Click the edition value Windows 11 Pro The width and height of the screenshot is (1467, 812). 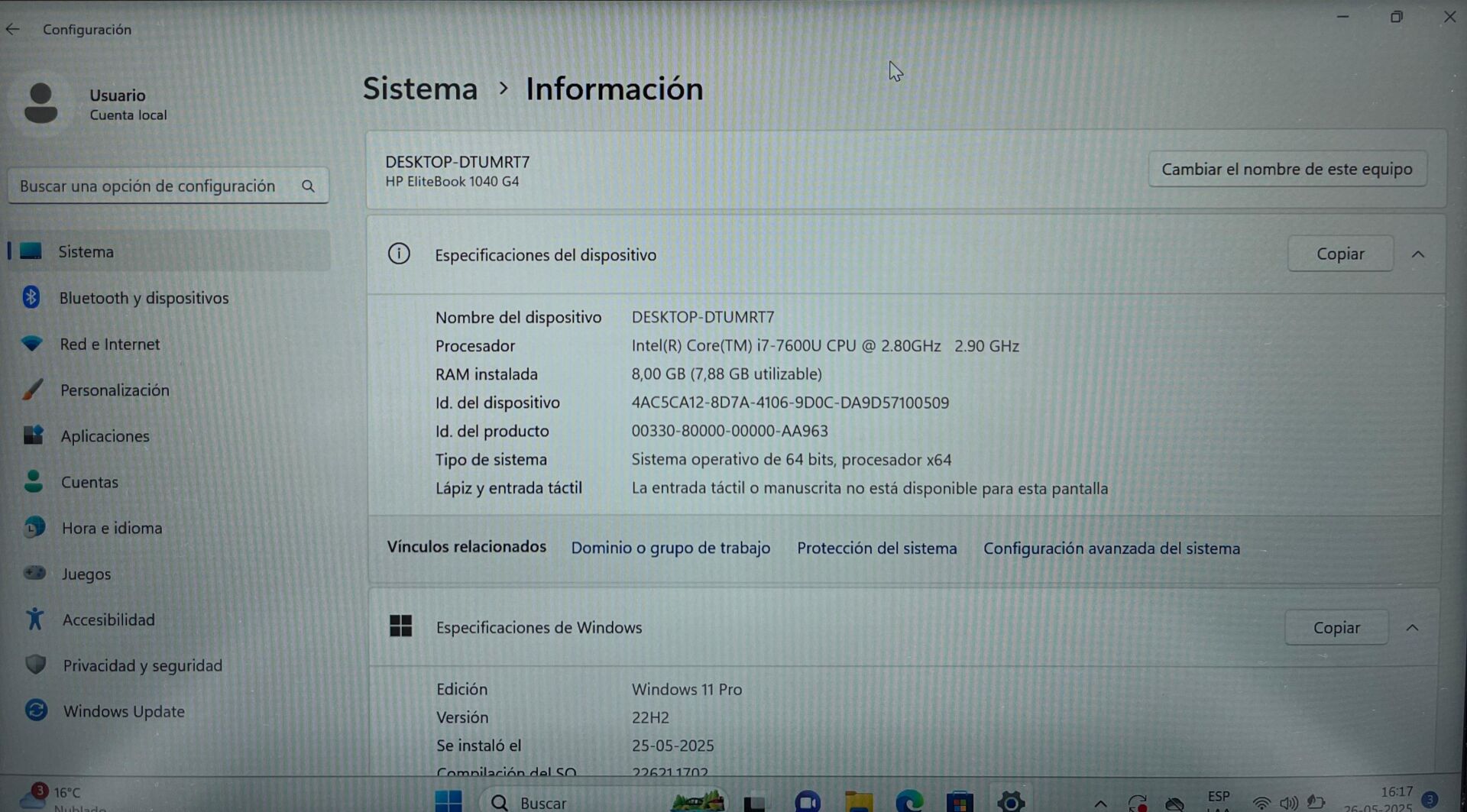point(687,689)
